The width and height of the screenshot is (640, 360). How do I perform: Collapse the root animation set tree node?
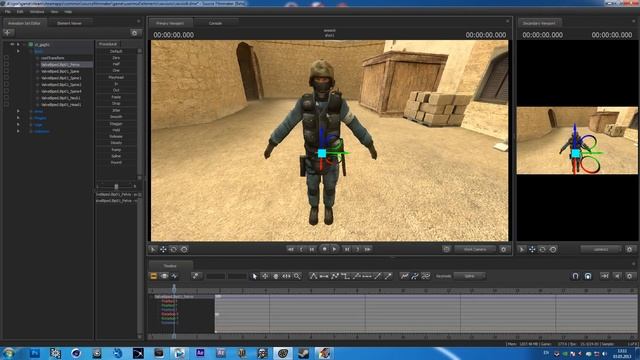pos(18,44)
